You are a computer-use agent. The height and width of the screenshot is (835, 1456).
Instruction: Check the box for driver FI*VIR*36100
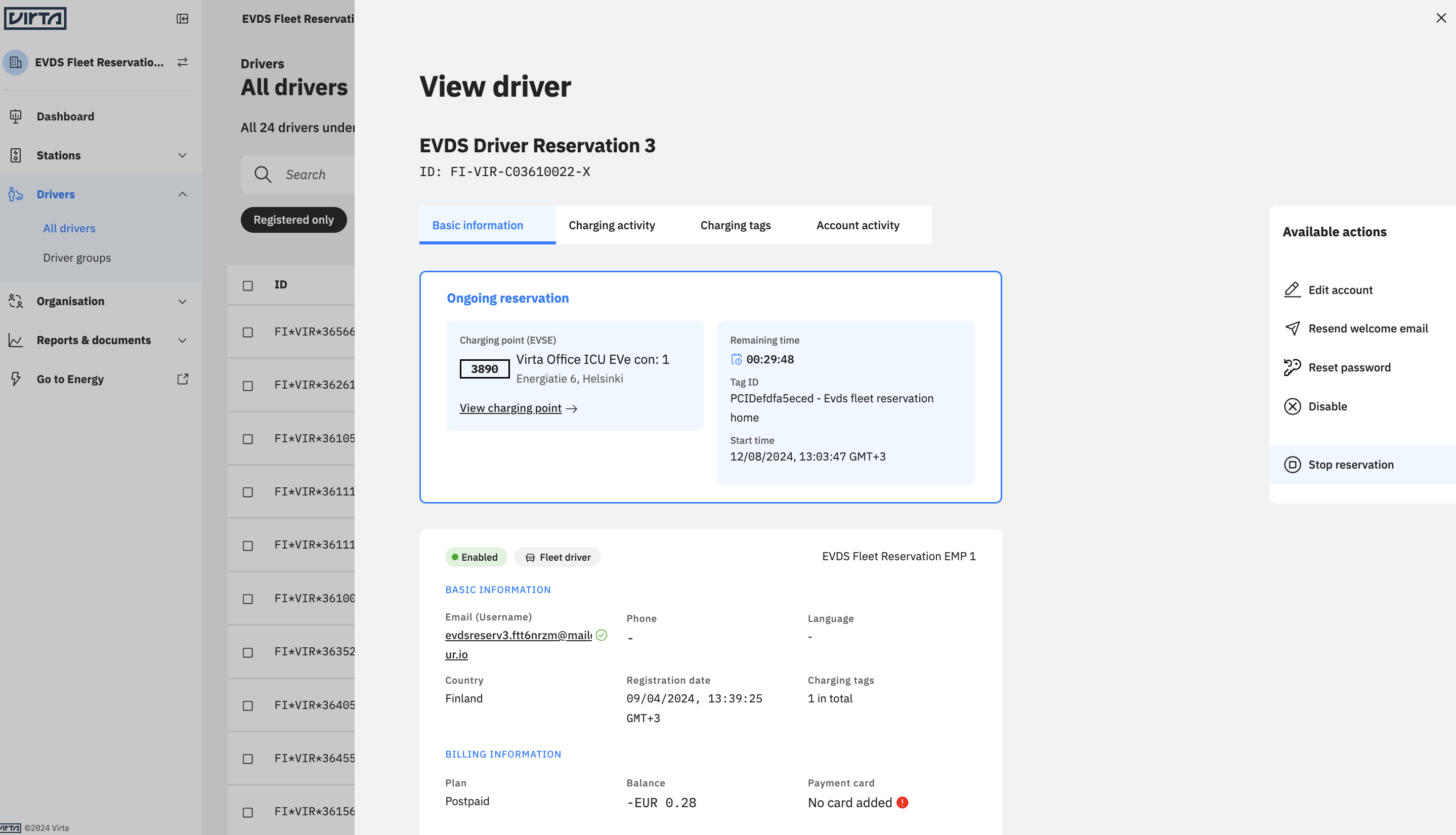coord(247,599)
